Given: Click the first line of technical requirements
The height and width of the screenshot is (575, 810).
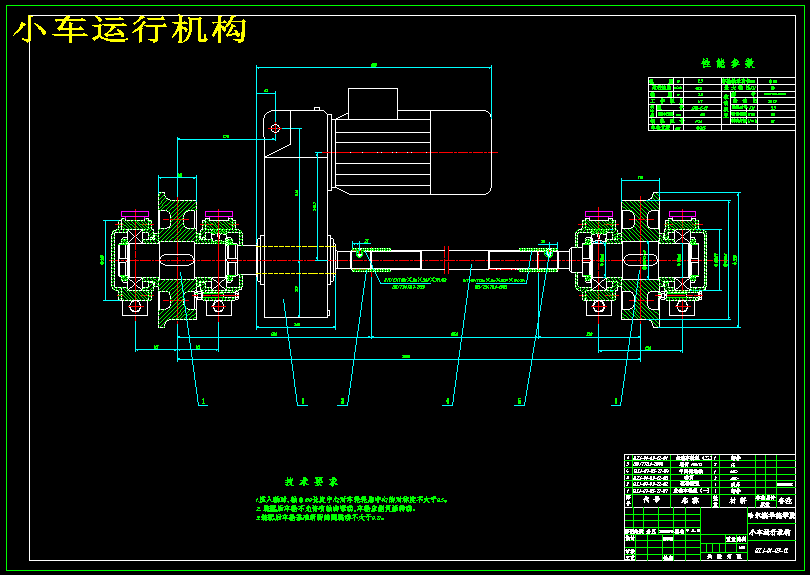Looking at the screenshot, I should point(351,500).
